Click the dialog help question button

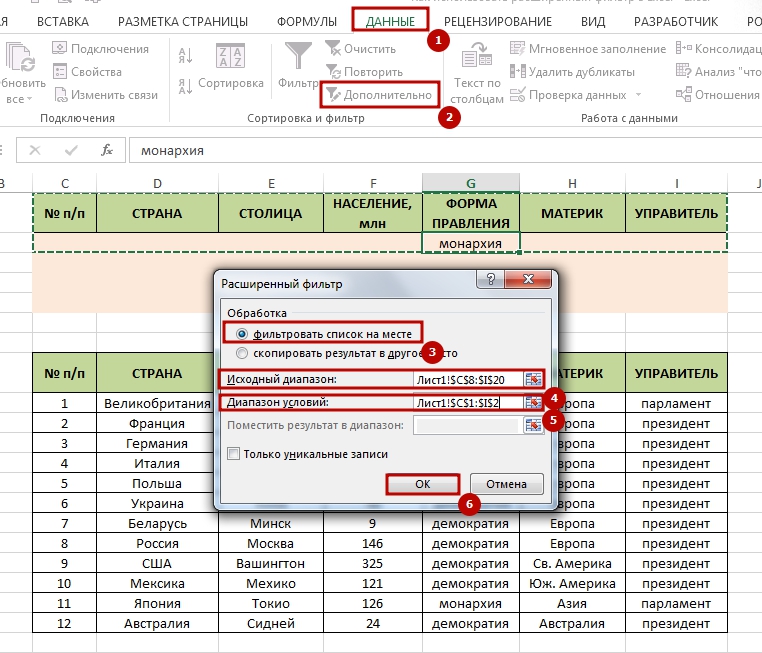(x=490, y=279)
